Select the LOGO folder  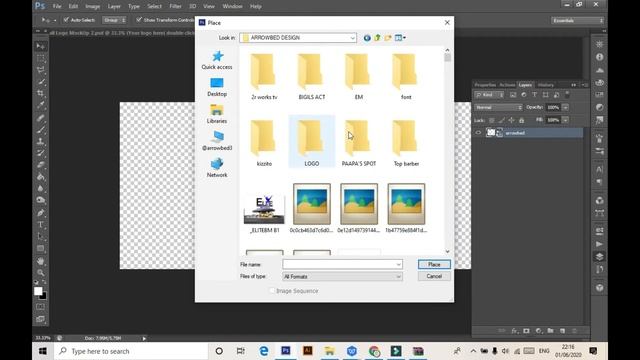[x=311, y=142]
